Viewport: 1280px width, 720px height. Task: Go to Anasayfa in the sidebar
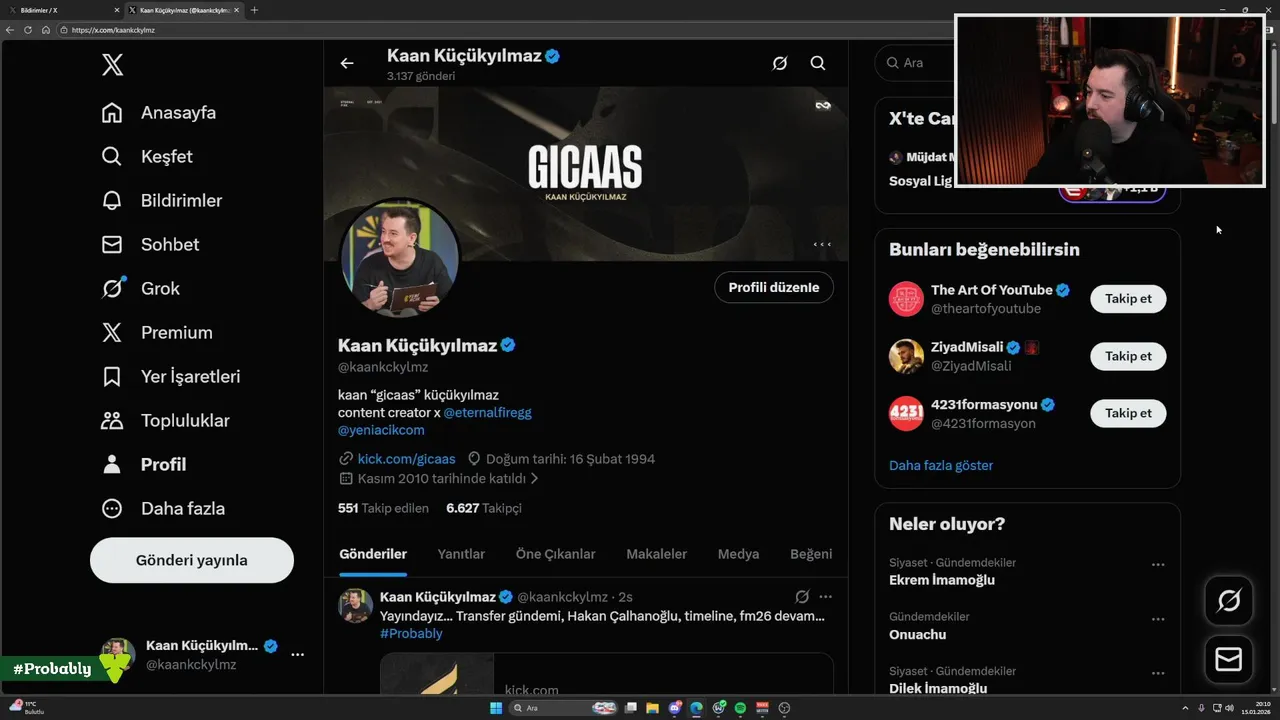[x=159, y=113]
